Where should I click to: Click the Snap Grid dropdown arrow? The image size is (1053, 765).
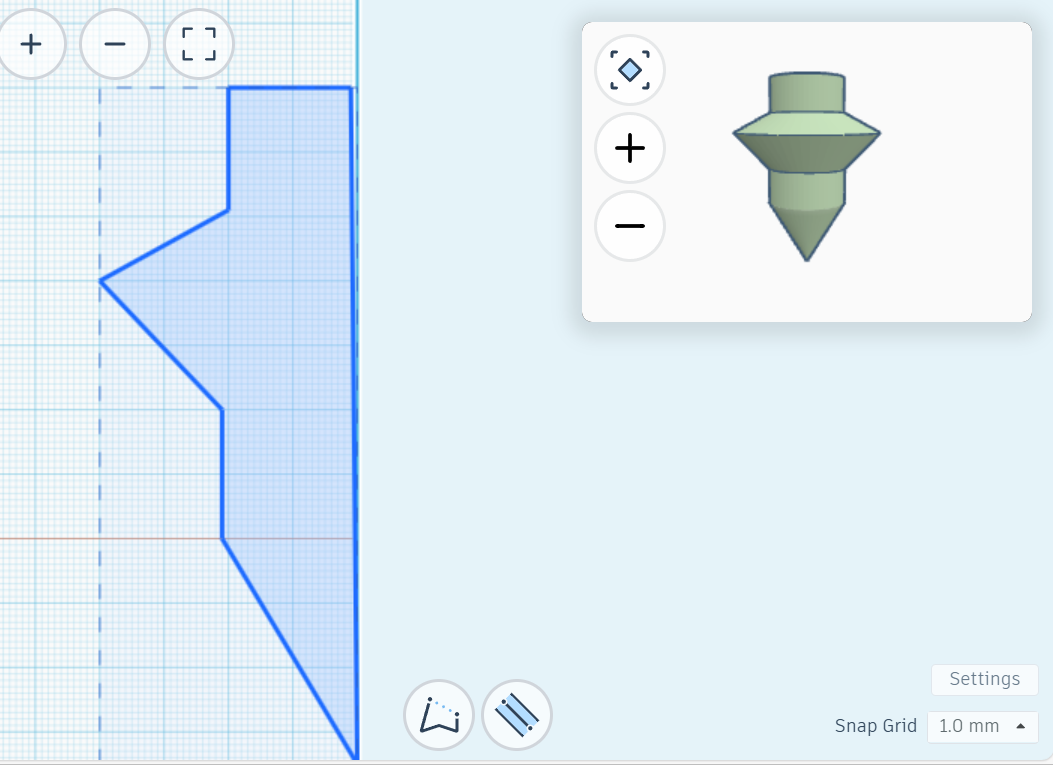point(1020,726)
